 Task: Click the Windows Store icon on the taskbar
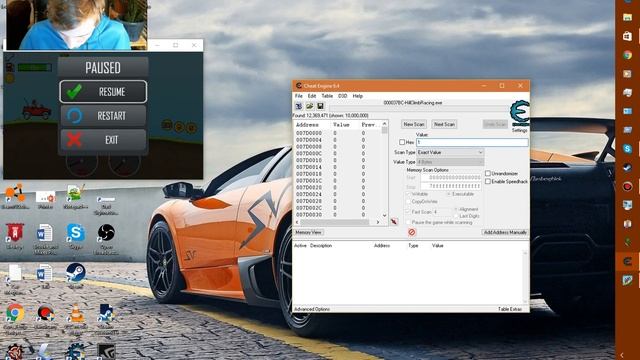pyautogui.click(x=627, y=36)
